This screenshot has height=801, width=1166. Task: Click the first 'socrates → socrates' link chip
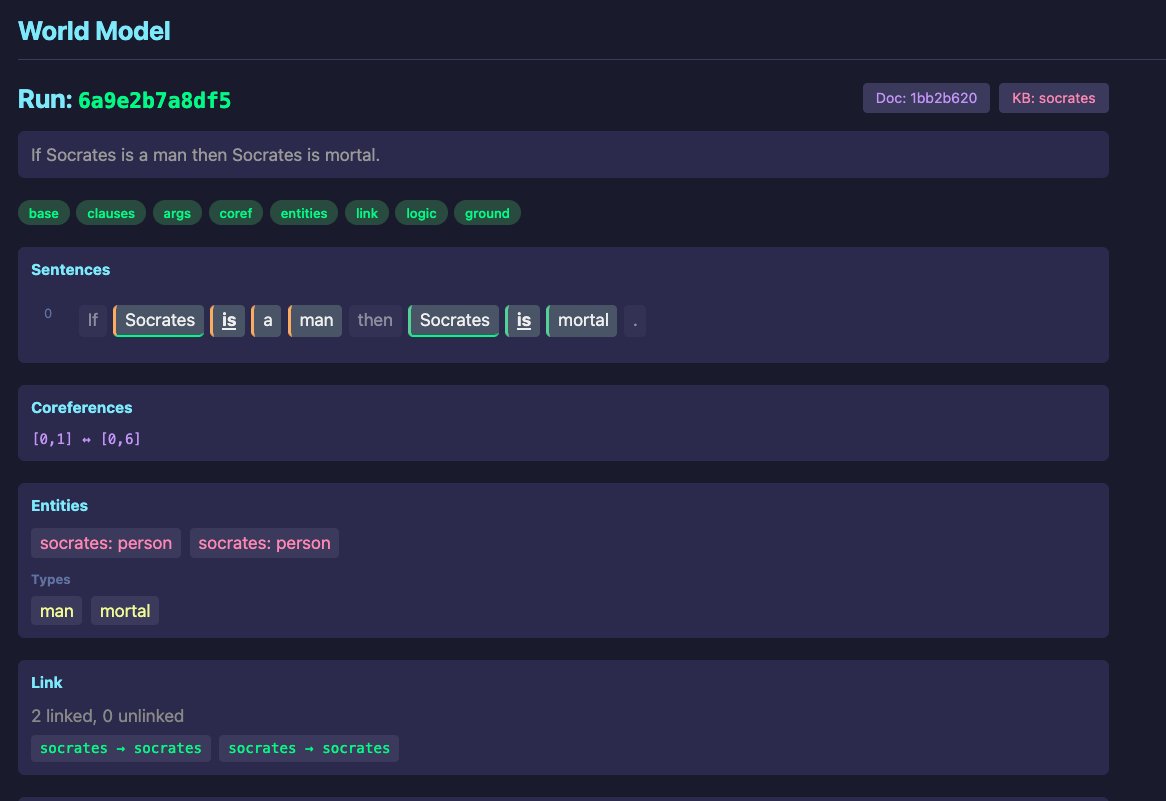pos(120,748)
